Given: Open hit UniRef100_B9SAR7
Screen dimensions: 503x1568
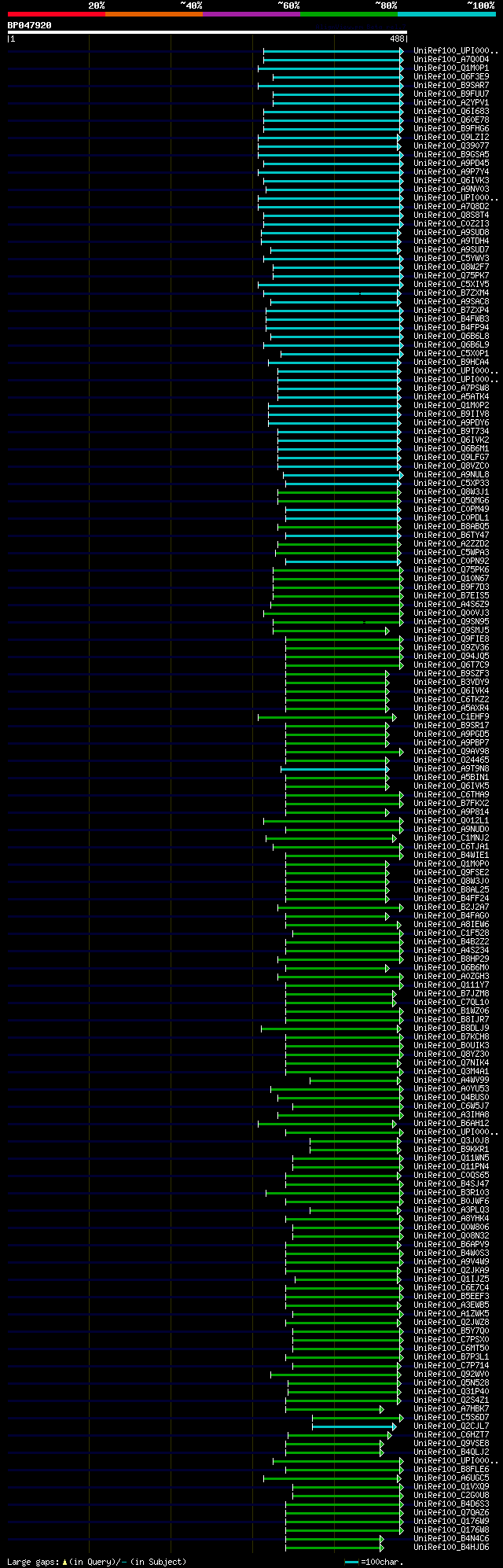Looking at the screenshot, I should point(451,85).
